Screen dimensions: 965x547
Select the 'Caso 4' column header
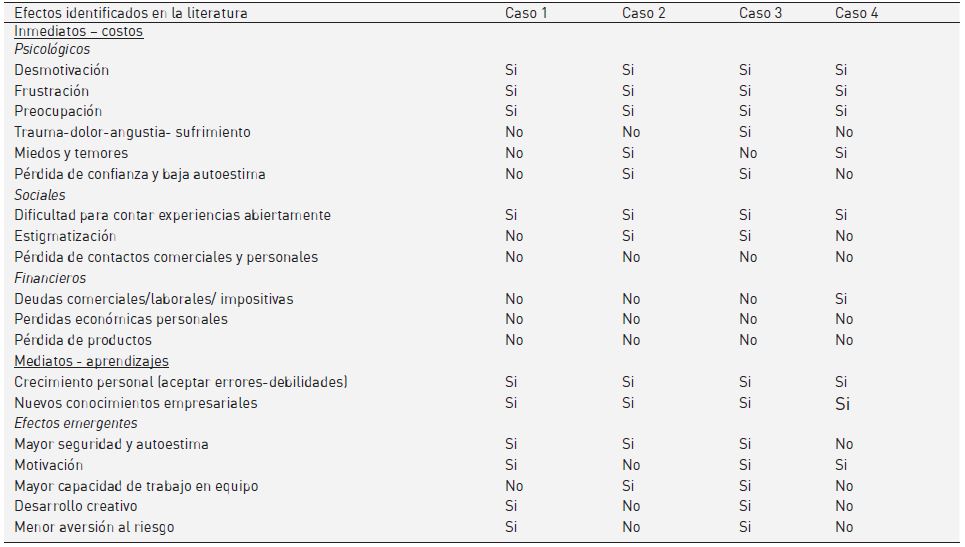857,13
